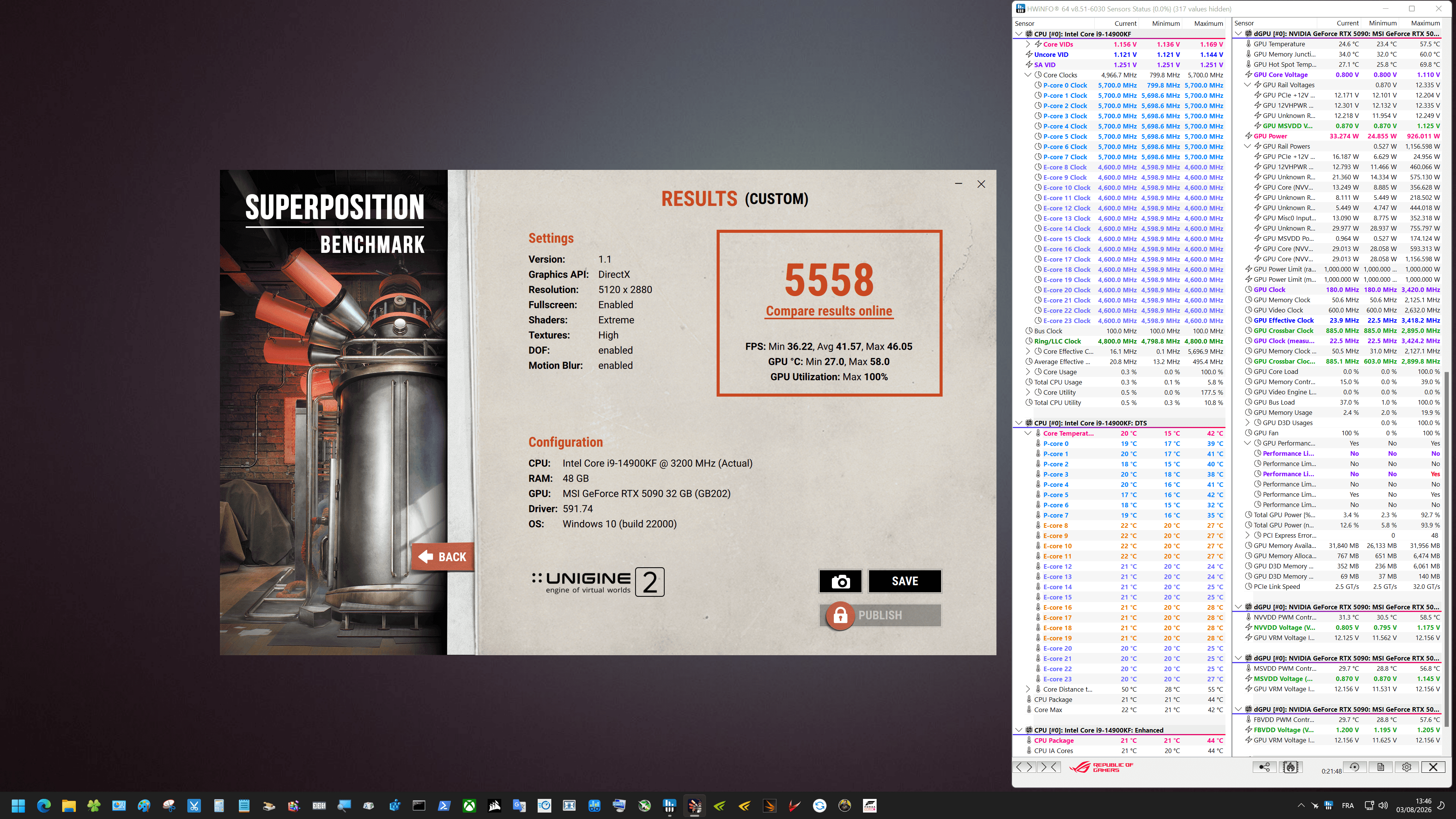This screenshot has height=819, width=1456.
Task: Open the Google Translate taskbar icon
Action: [519, 805]
